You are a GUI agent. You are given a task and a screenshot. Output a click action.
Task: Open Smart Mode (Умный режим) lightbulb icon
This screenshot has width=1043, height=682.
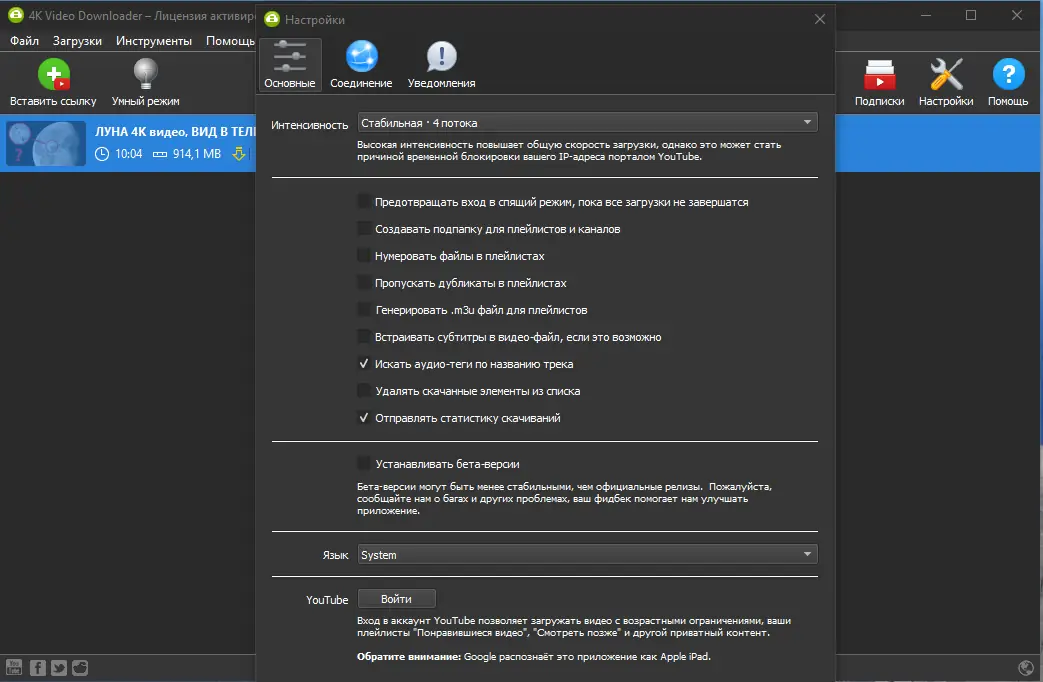(146, 74)
